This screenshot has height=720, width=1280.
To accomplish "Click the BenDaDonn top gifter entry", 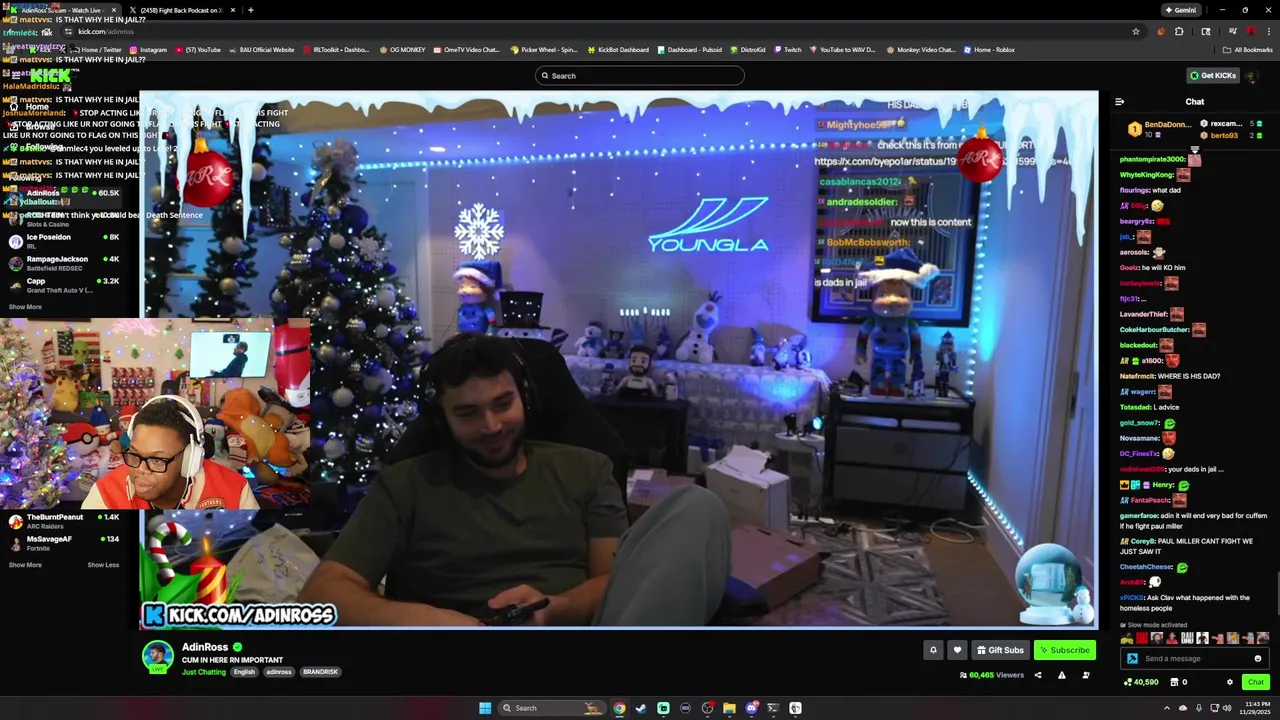I will coord(1160,129).
